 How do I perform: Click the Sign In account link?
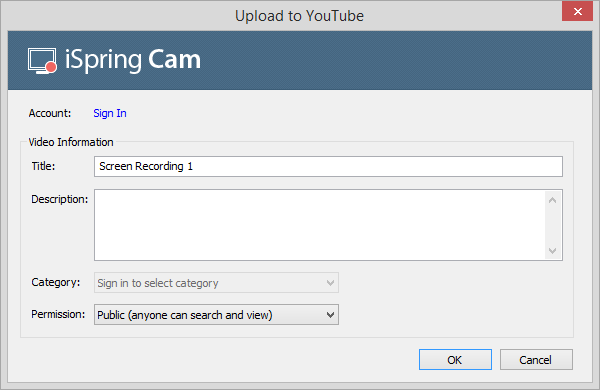pos(110,113)
